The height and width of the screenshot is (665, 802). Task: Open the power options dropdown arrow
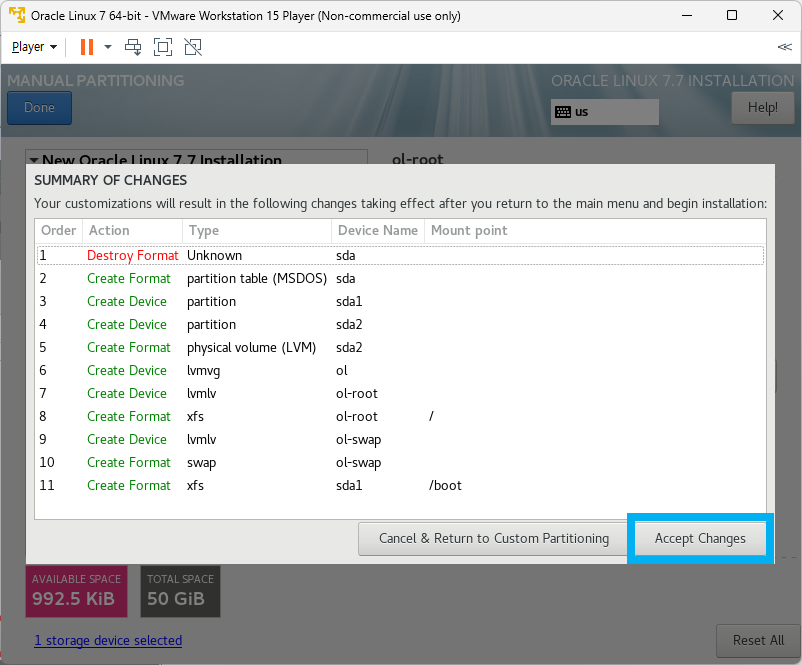108,47
